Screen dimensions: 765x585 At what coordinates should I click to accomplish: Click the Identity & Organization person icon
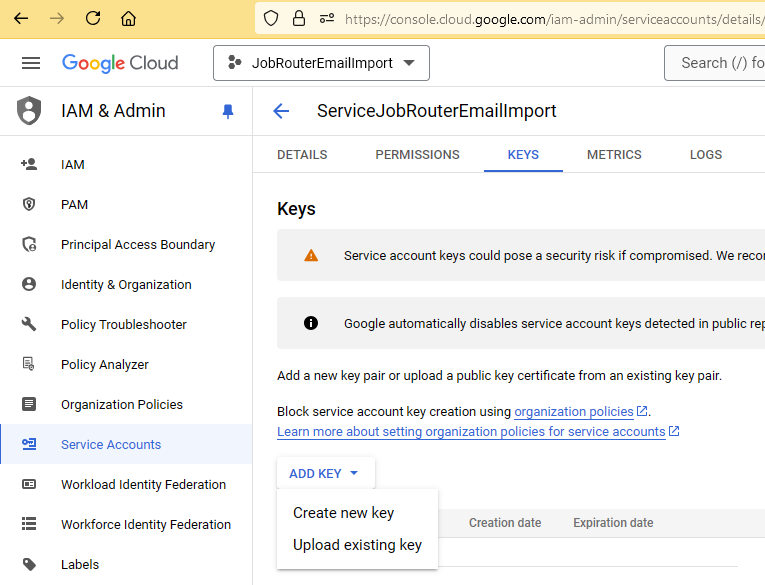pos(29,284)
